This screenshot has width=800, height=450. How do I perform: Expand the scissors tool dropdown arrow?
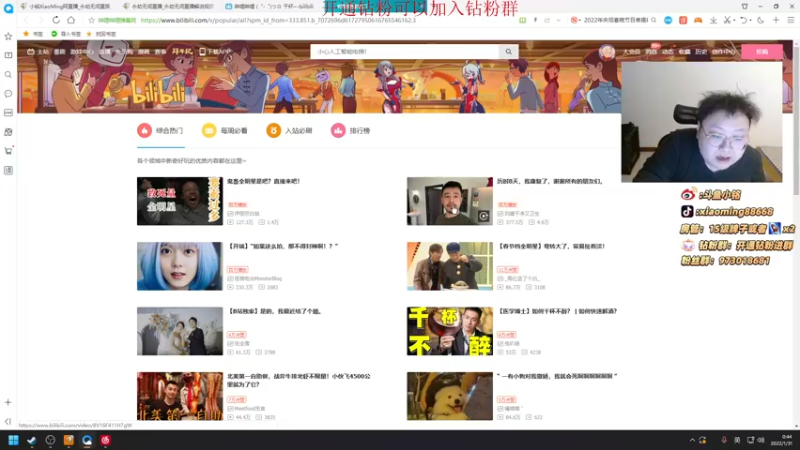coord(734,20)
